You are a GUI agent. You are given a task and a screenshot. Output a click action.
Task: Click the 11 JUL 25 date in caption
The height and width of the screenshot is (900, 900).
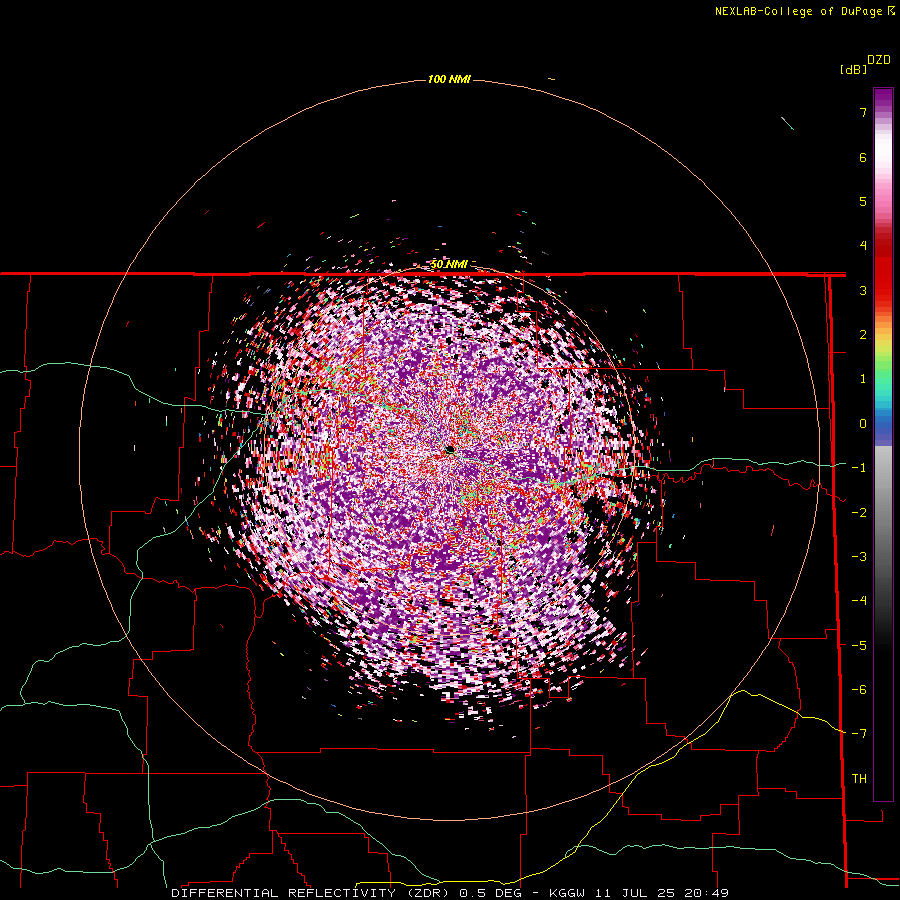click(x=636, y=893)
